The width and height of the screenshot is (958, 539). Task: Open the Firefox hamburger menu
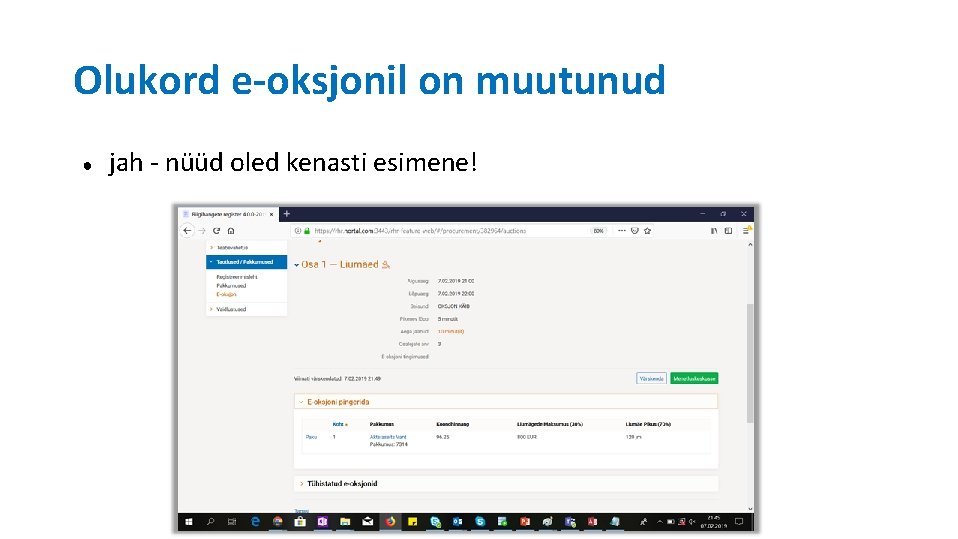point(746,230)
